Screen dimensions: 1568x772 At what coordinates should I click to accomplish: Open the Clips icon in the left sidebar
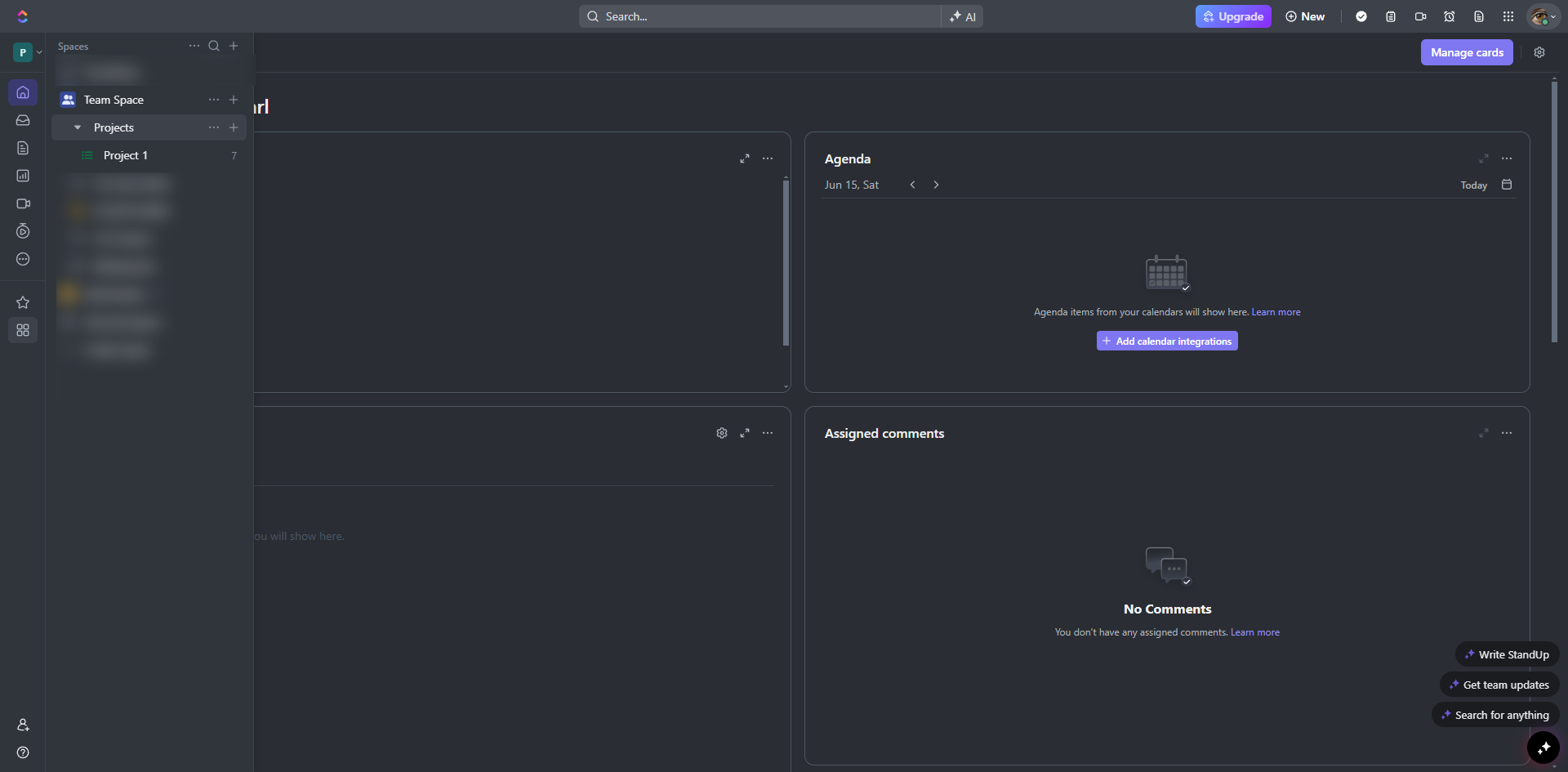point(23,203)
